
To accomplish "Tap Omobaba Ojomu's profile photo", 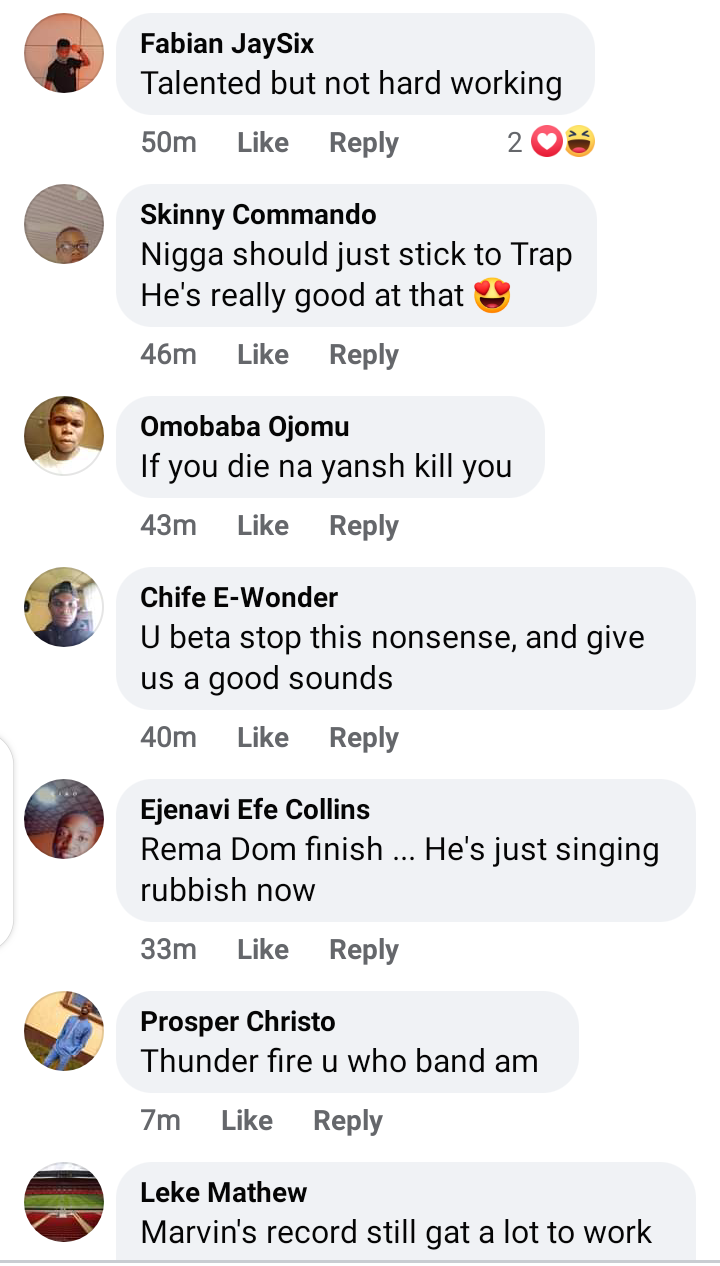I will tap(64, 436).
